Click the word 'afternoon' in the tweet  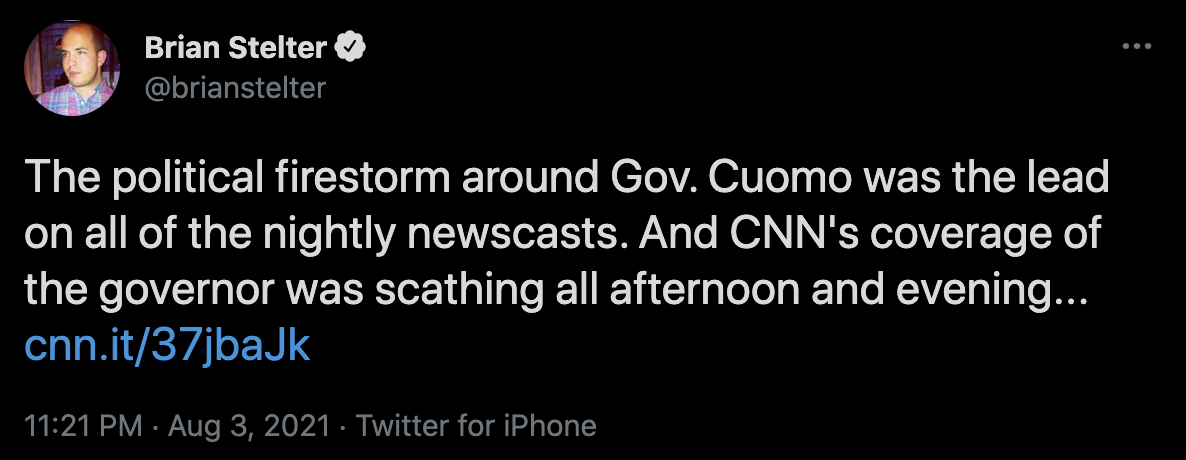(x=703, y=291)
